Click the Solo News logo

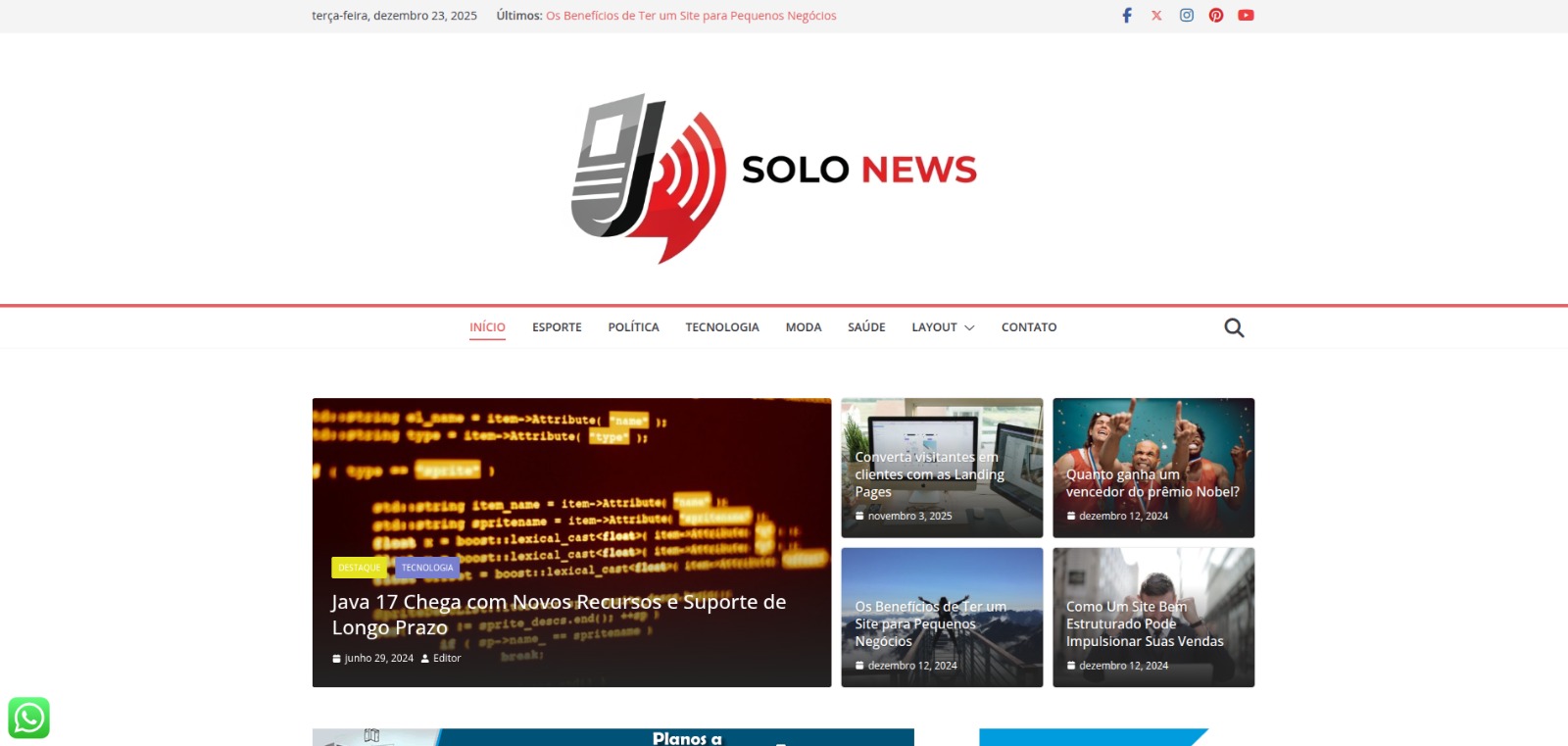[x=774, y=178]
